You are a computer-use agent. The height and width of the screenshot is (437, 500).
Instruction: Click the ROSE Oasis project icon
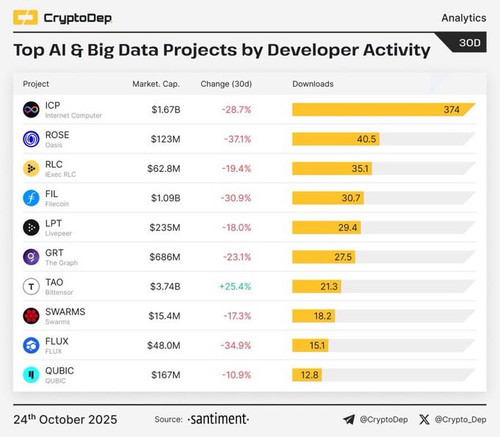31,139
